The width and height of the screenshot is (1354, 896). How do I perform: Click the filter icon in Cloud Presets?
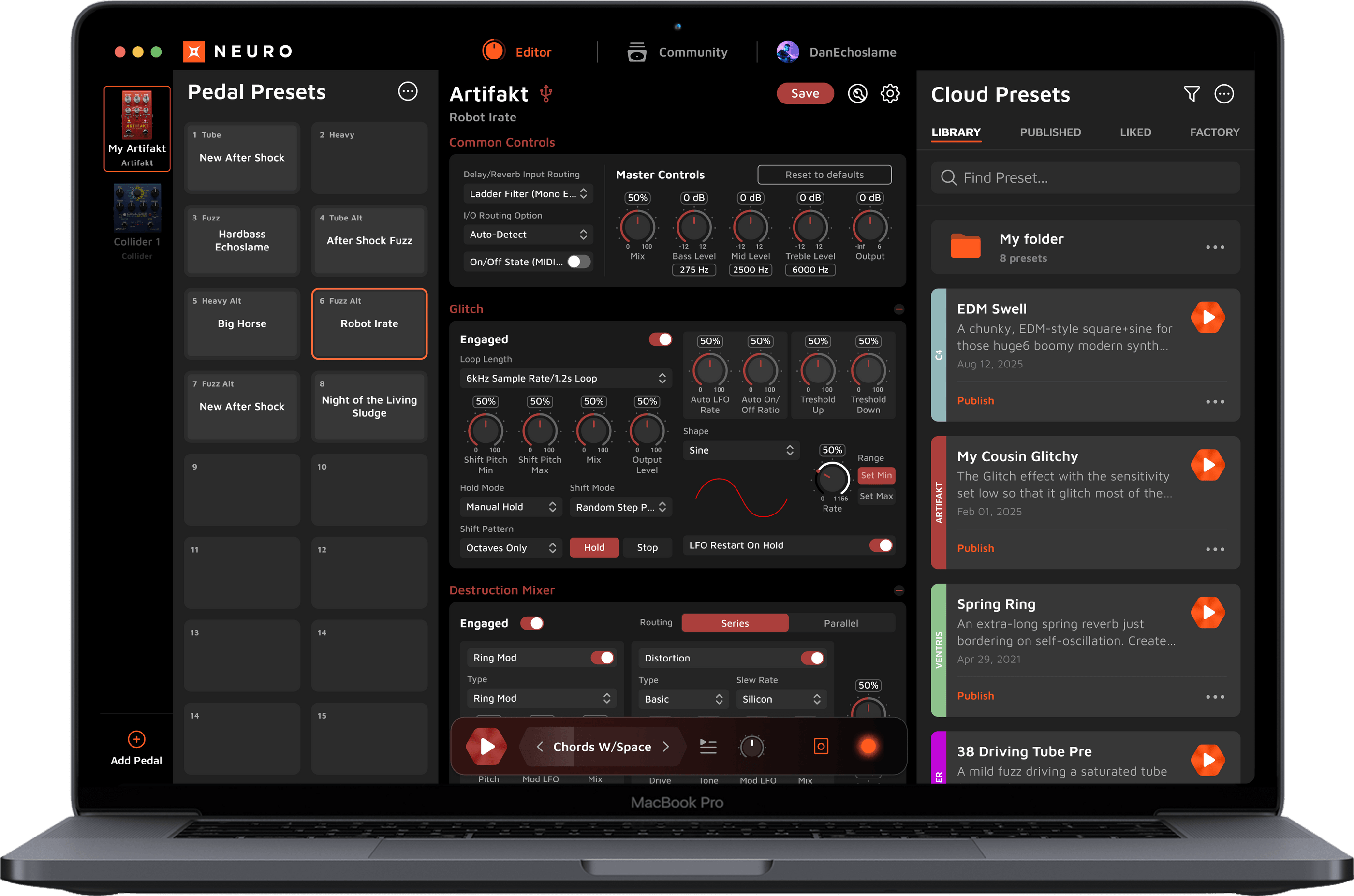pos(1191,94)
